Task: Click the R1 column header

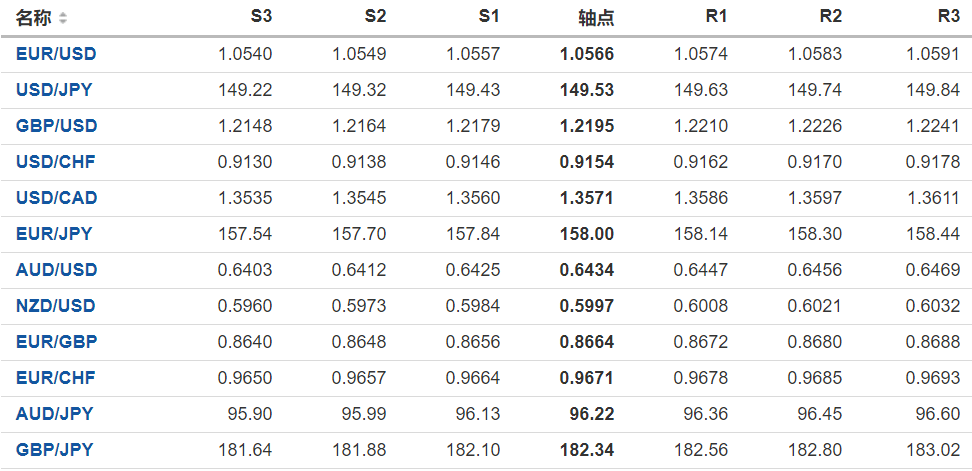Action: (716, 17)
